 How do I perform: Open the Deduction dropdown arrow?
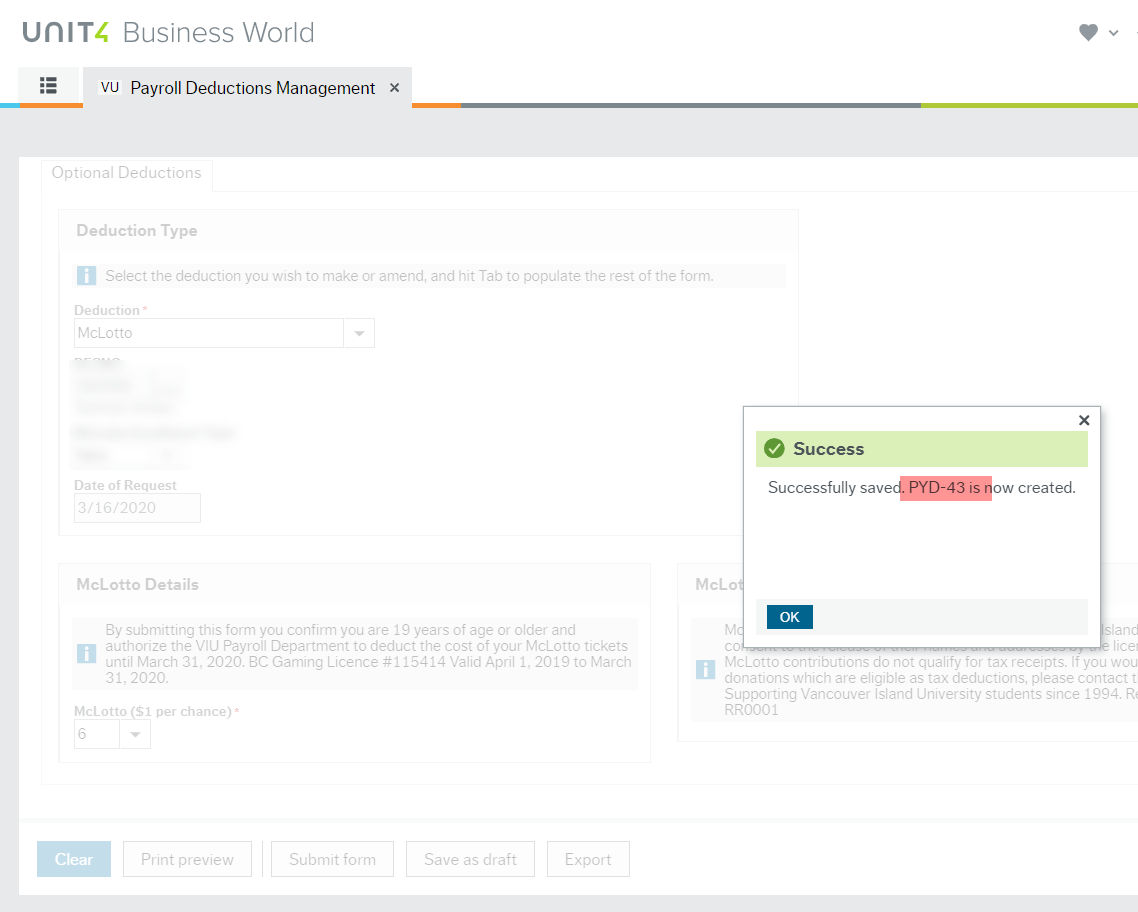(x=359, y=334)
